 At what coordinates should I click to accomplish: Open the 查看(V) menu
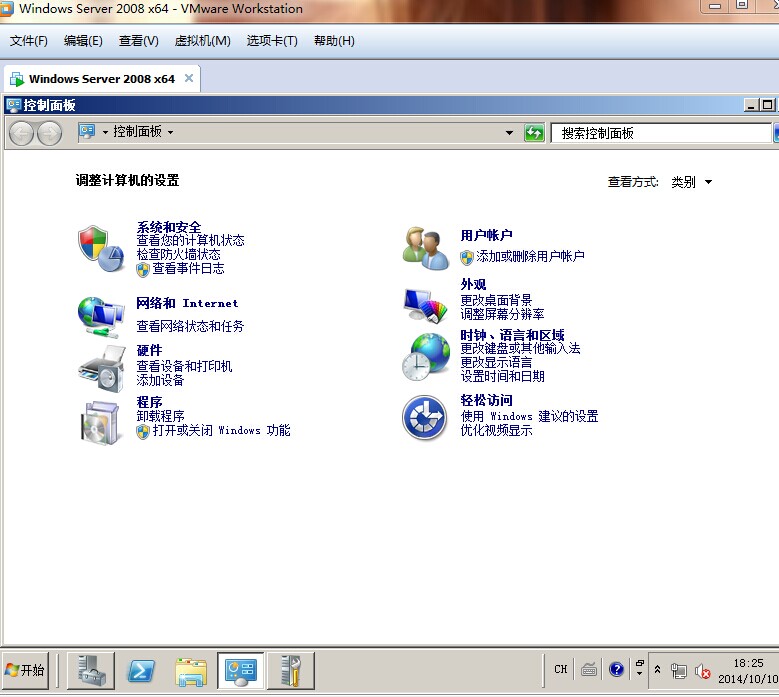pyautogui.click(x=139, y=41)
